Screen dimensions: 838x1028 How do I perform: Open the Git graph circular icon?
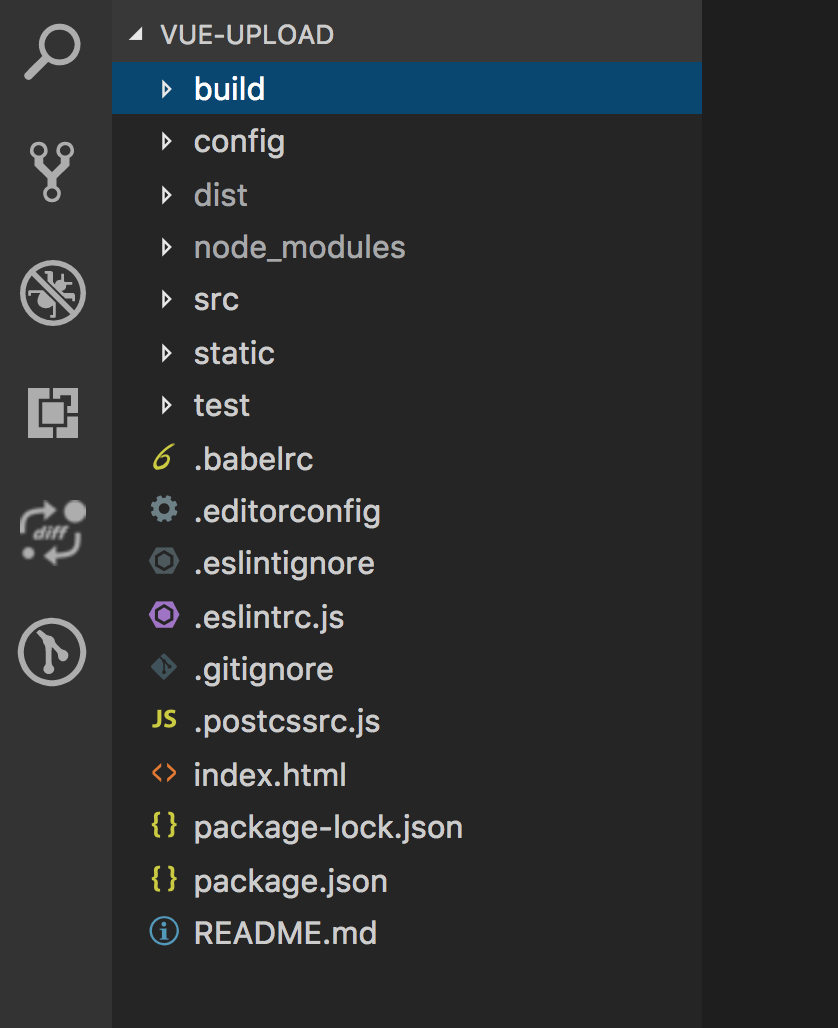(x=52, y=652)
